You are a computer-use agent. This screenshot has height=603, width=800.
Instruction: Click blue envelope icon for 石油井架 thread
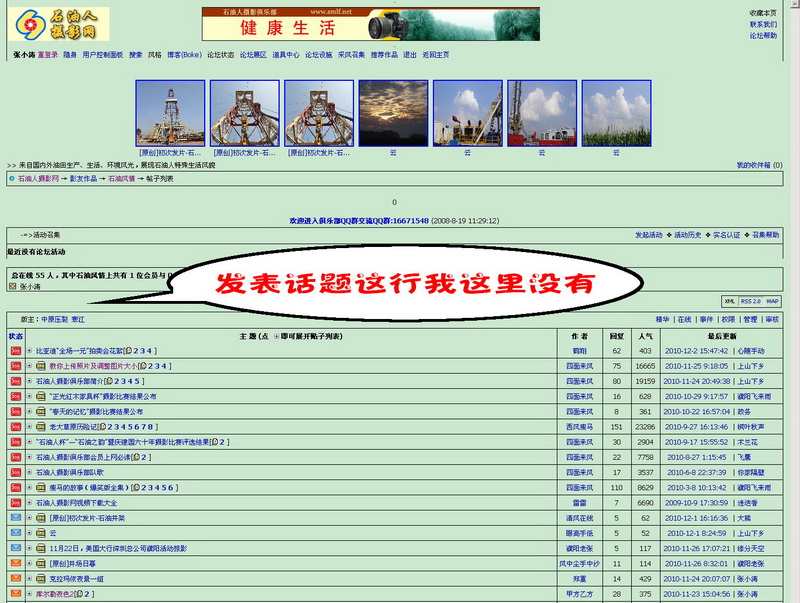coord(16,518)
